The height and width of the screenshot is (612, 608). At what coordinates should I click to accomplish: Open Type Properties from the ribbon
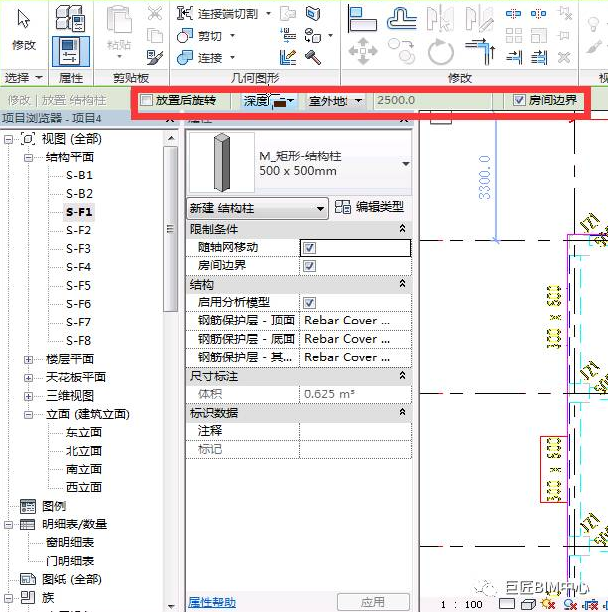(70, 18)
